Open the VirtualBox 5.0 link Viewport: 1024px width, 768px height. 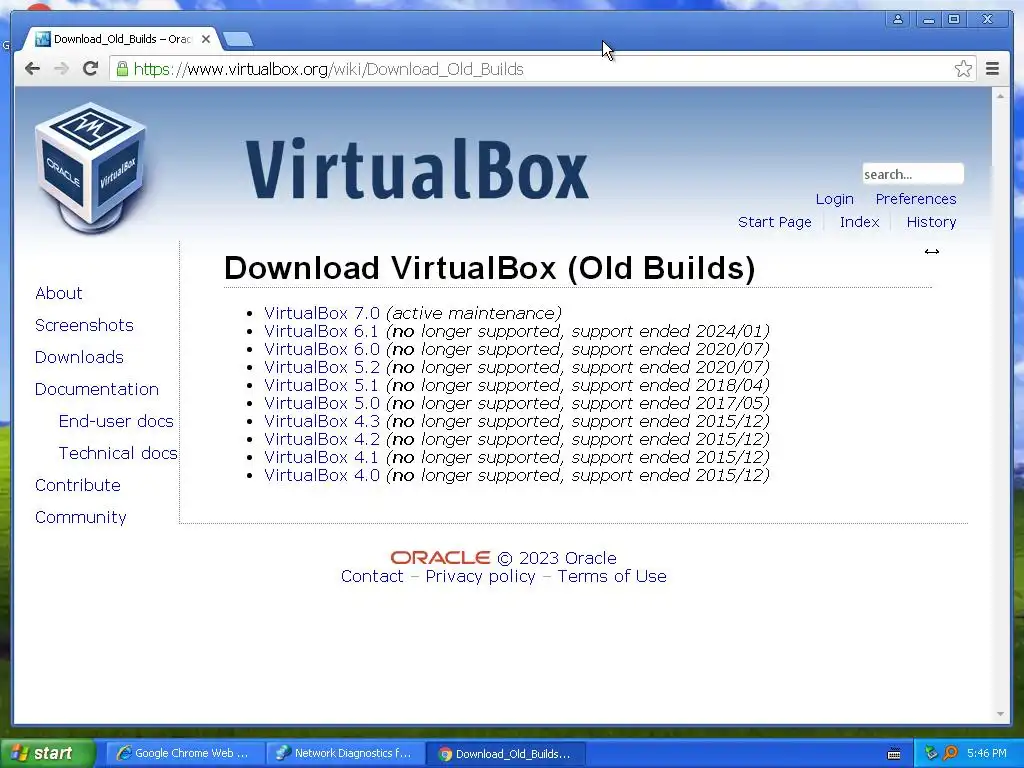pyautogui.click(x=322, y=403)
